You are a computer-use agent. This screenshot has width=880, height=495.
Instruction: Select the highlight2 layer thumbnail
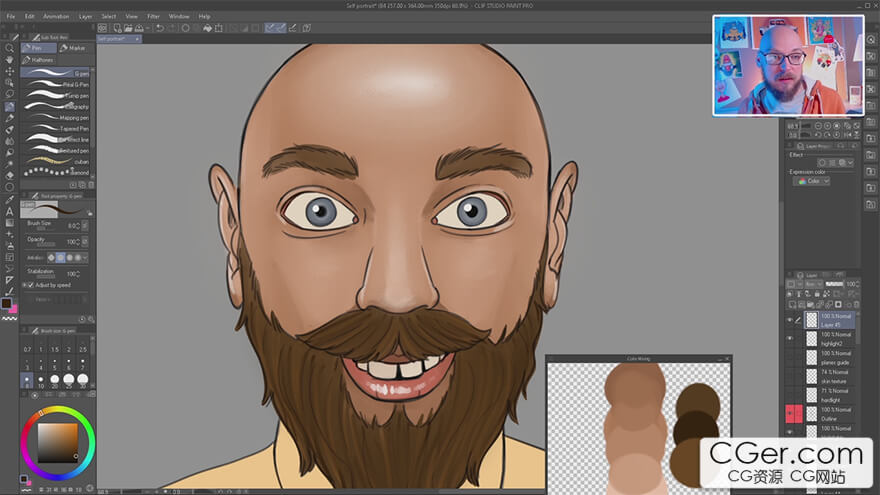click(812, 339)
